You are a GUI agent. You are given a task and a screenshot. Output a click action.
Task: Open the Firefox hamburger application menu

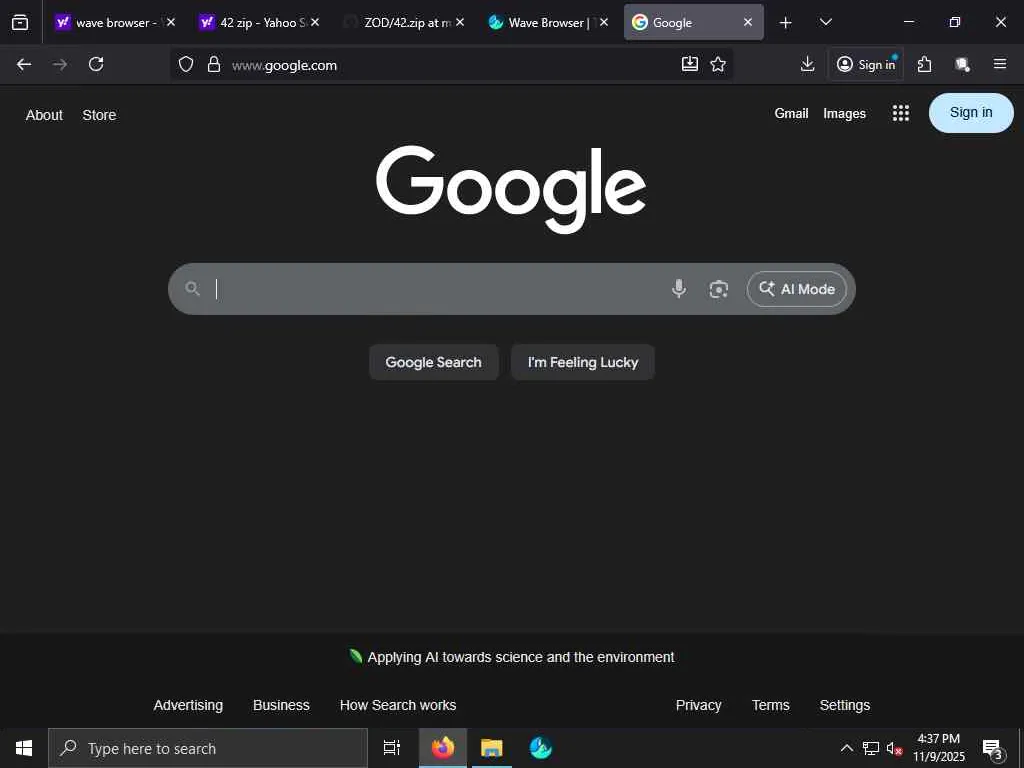[1000, 64]
